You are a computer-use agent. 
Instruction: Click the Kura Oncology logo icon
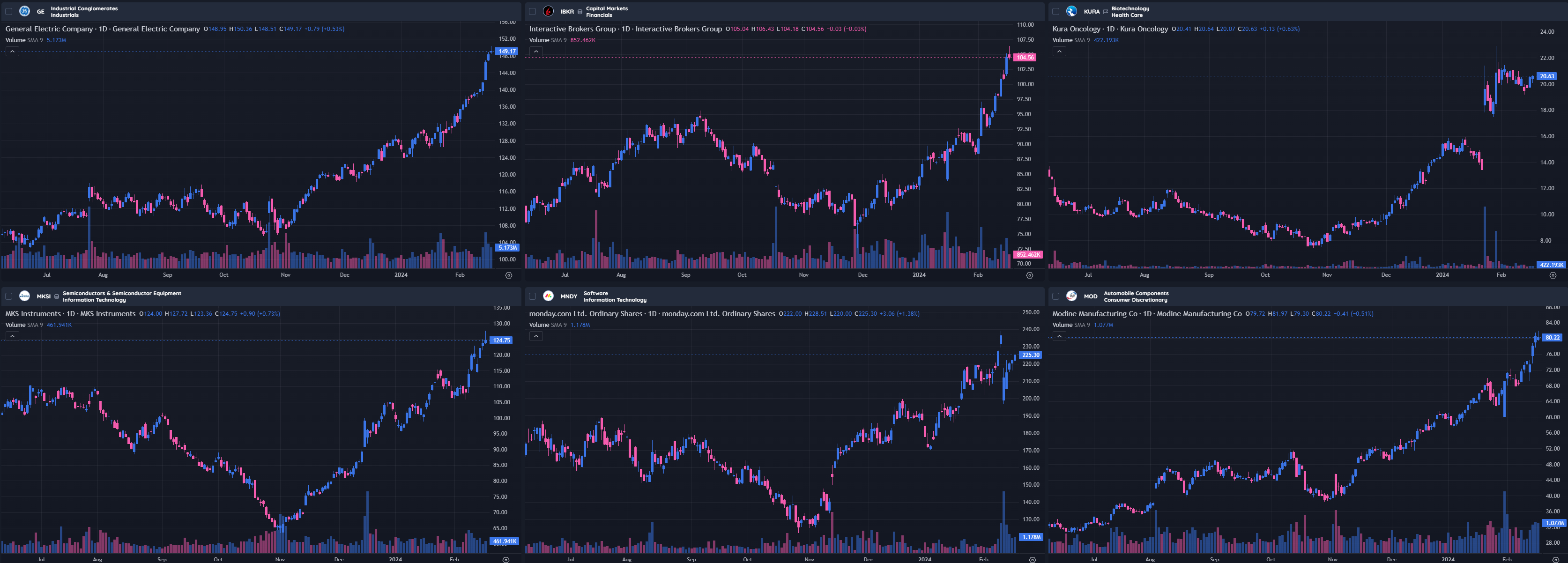tap(1071, 11)
